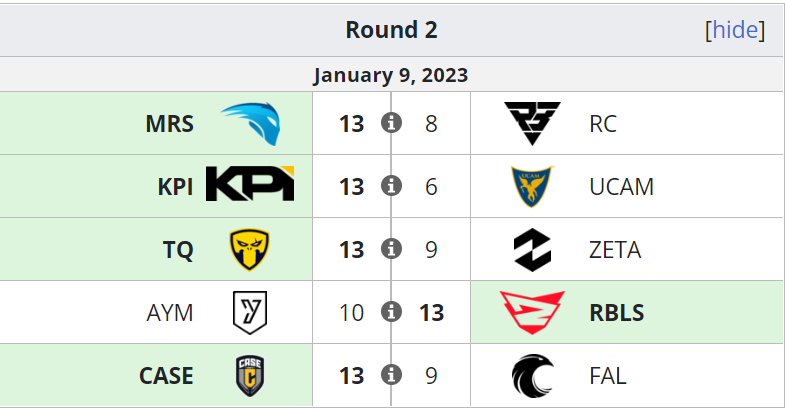Screen dimensions: 785x409
Task: Open the RBLS team name link
Action: [617, 313]
